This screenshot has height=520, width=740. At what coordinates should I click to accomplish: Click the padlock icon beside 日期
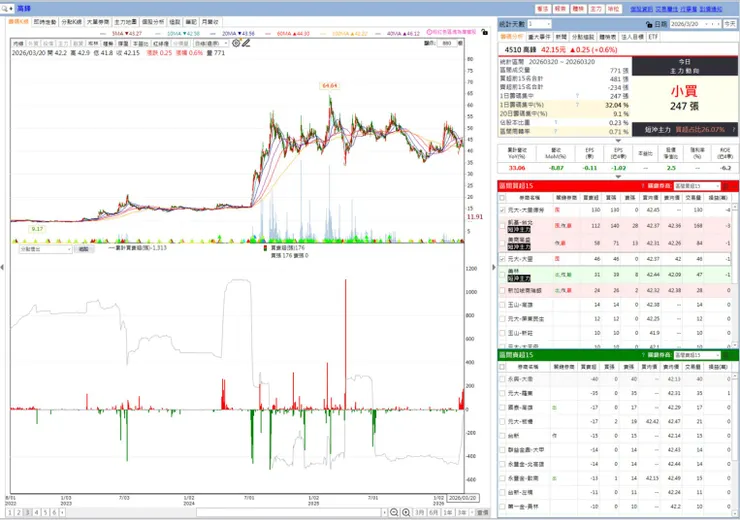(x=649, y=24)
